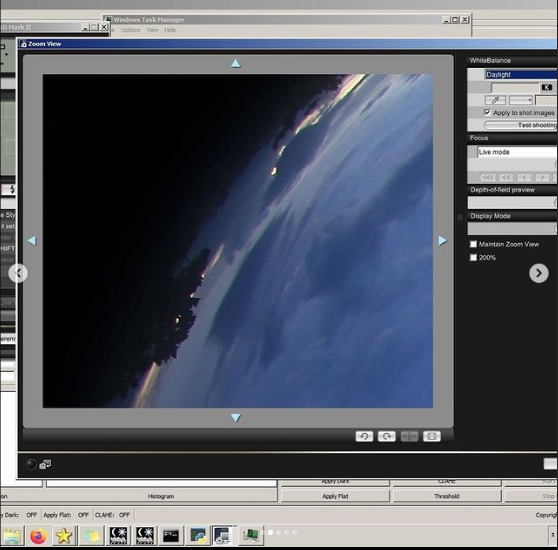
Task: Click the field right of the small dropdown
Action: [x=546, y=100]
